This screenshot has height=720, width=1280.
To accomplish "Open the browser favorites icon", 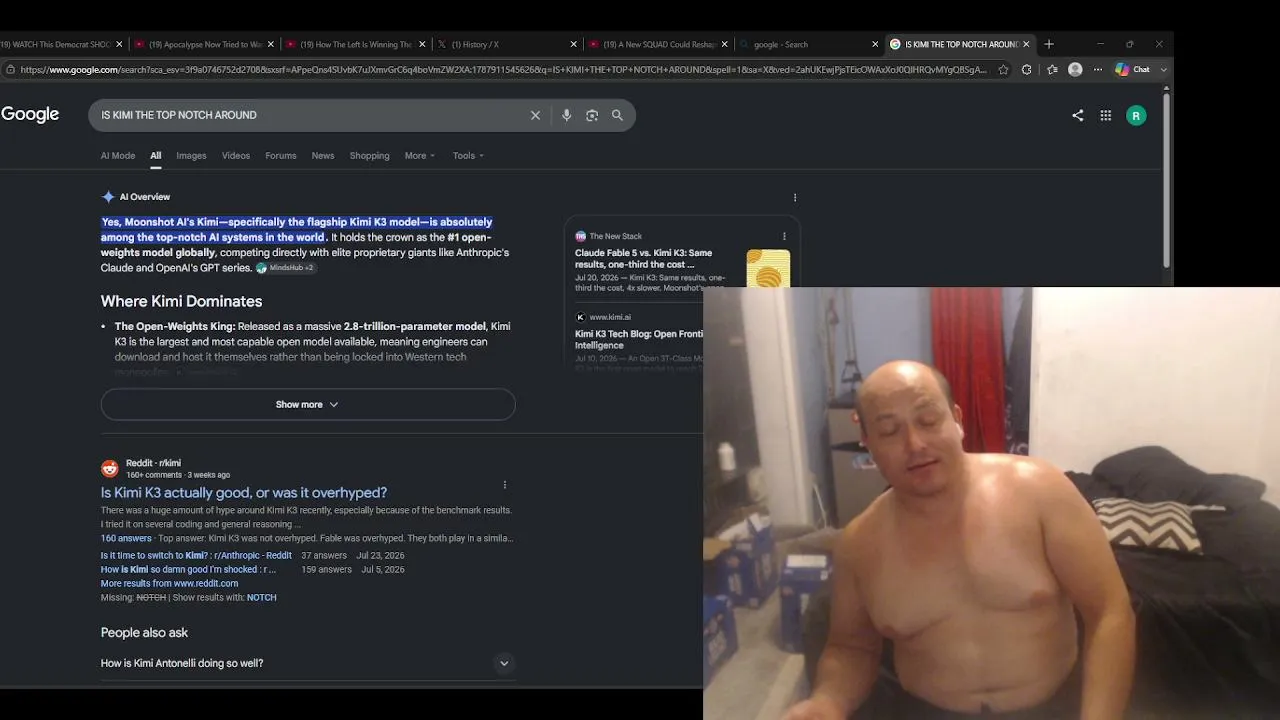I will click(x=1052, y=70).
